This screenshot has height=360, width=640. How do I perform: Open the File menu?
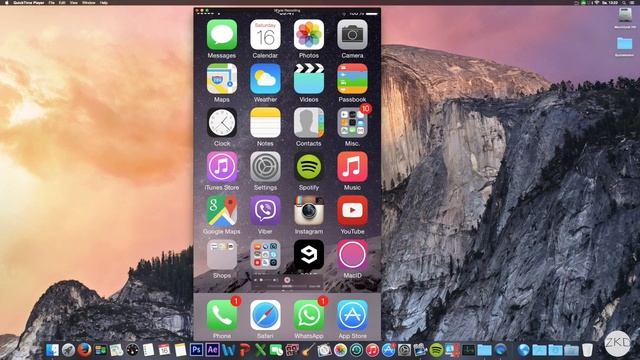point(52,2)
